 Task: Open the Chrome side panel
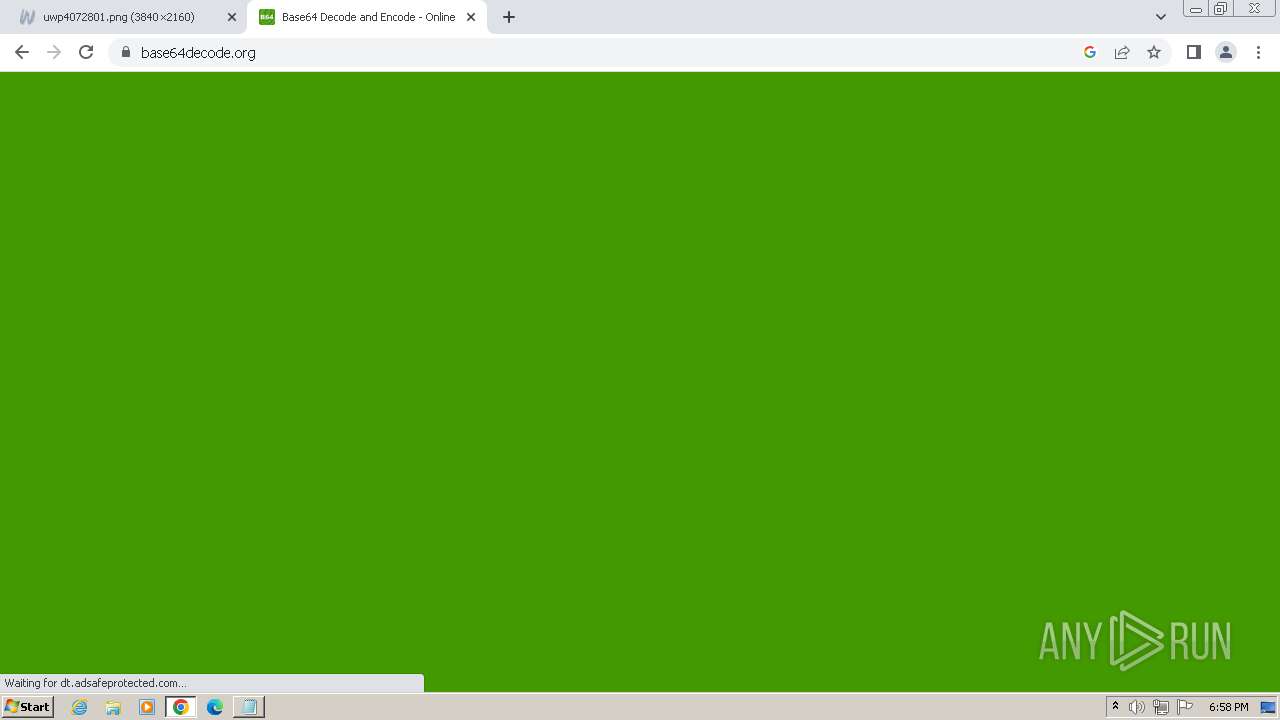coord(1193,52)
